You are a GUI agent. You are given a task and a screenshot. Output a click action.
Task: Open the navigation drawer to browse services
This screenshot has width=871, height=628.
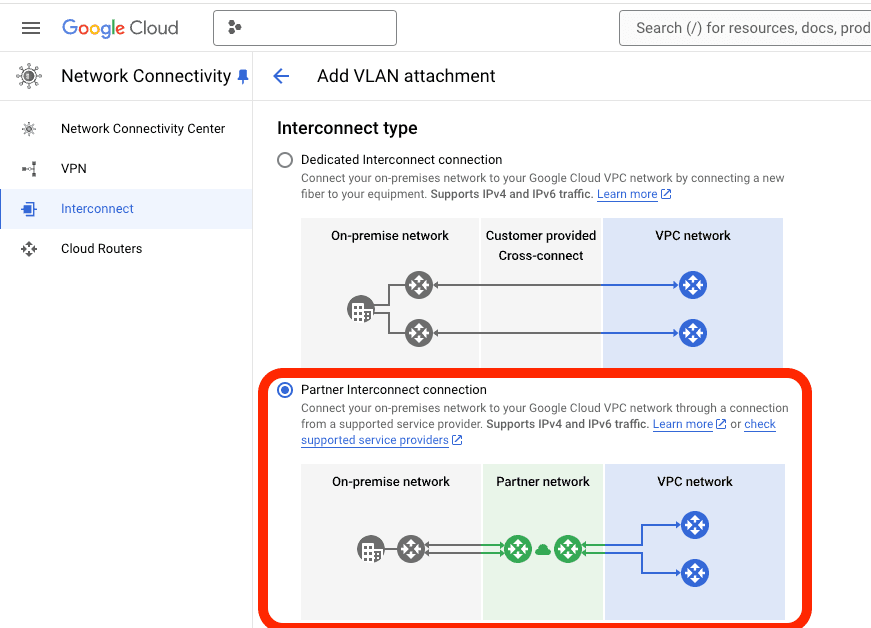29,27
